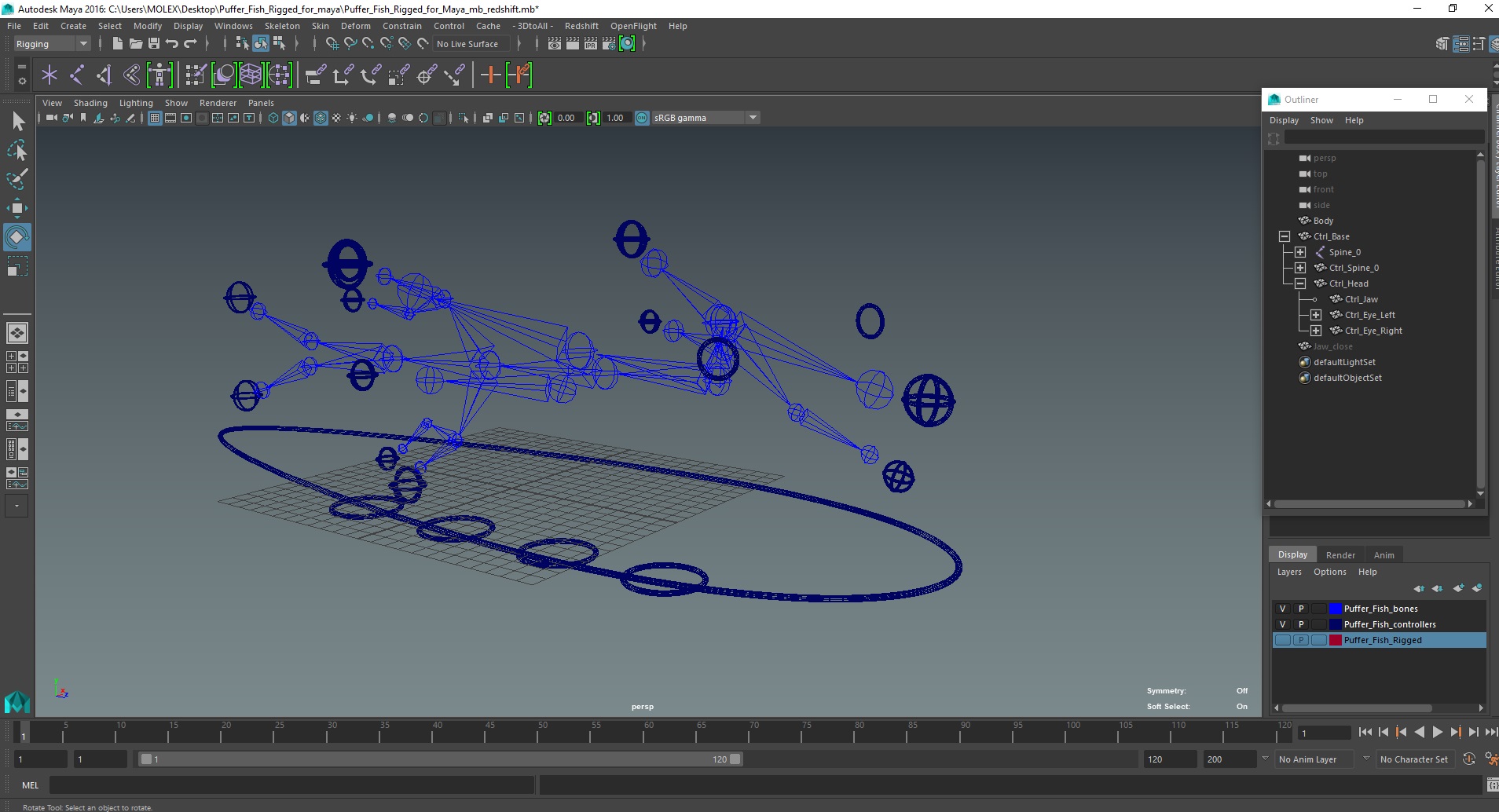
Task: Click the Set Key shelf icon
Action: point(491,75)
